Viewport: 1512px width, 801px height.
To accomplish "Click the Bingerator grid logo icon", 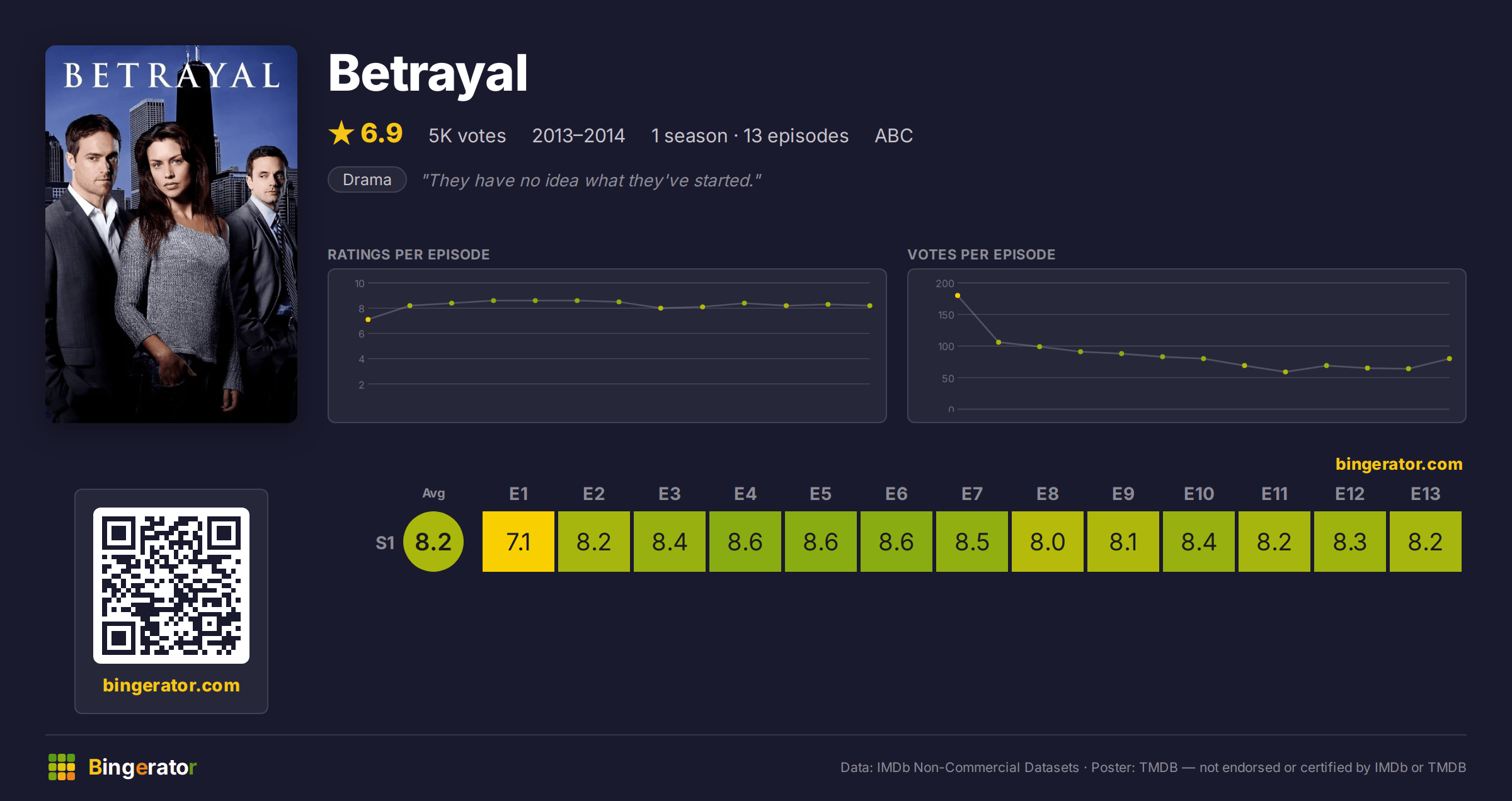I will click(62, 767).
